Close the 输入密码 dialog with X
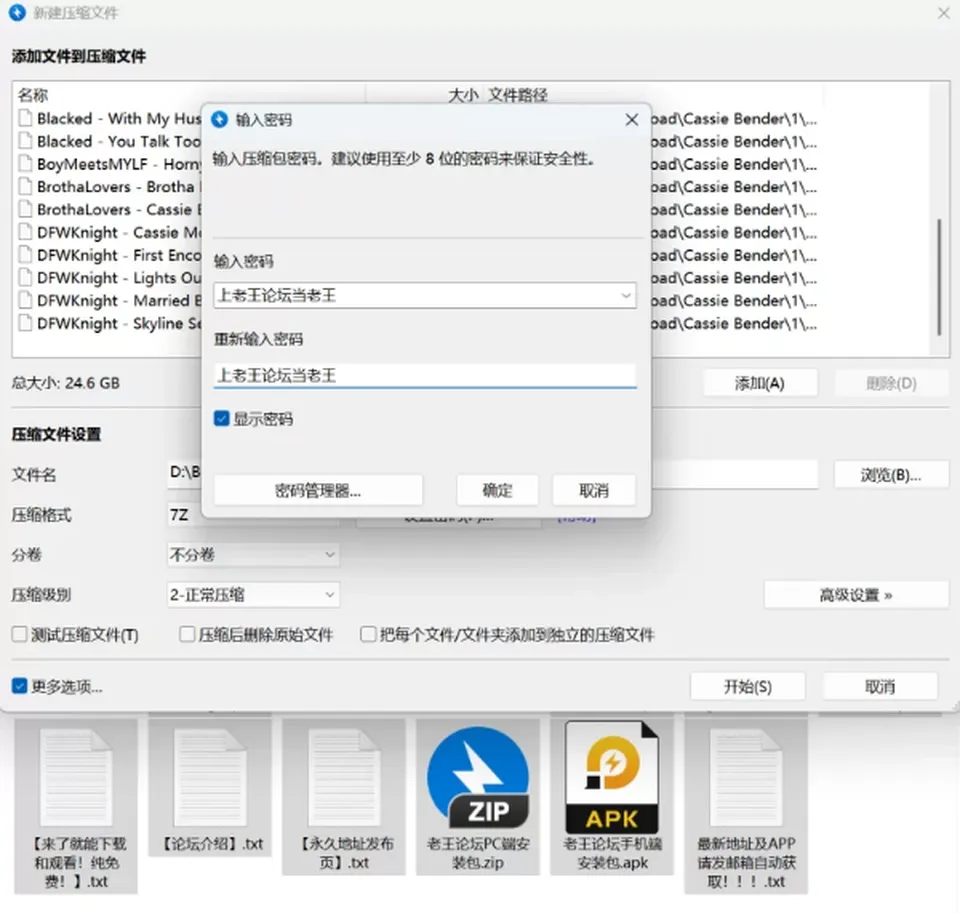The image size is (960, 914). point(632,120)
